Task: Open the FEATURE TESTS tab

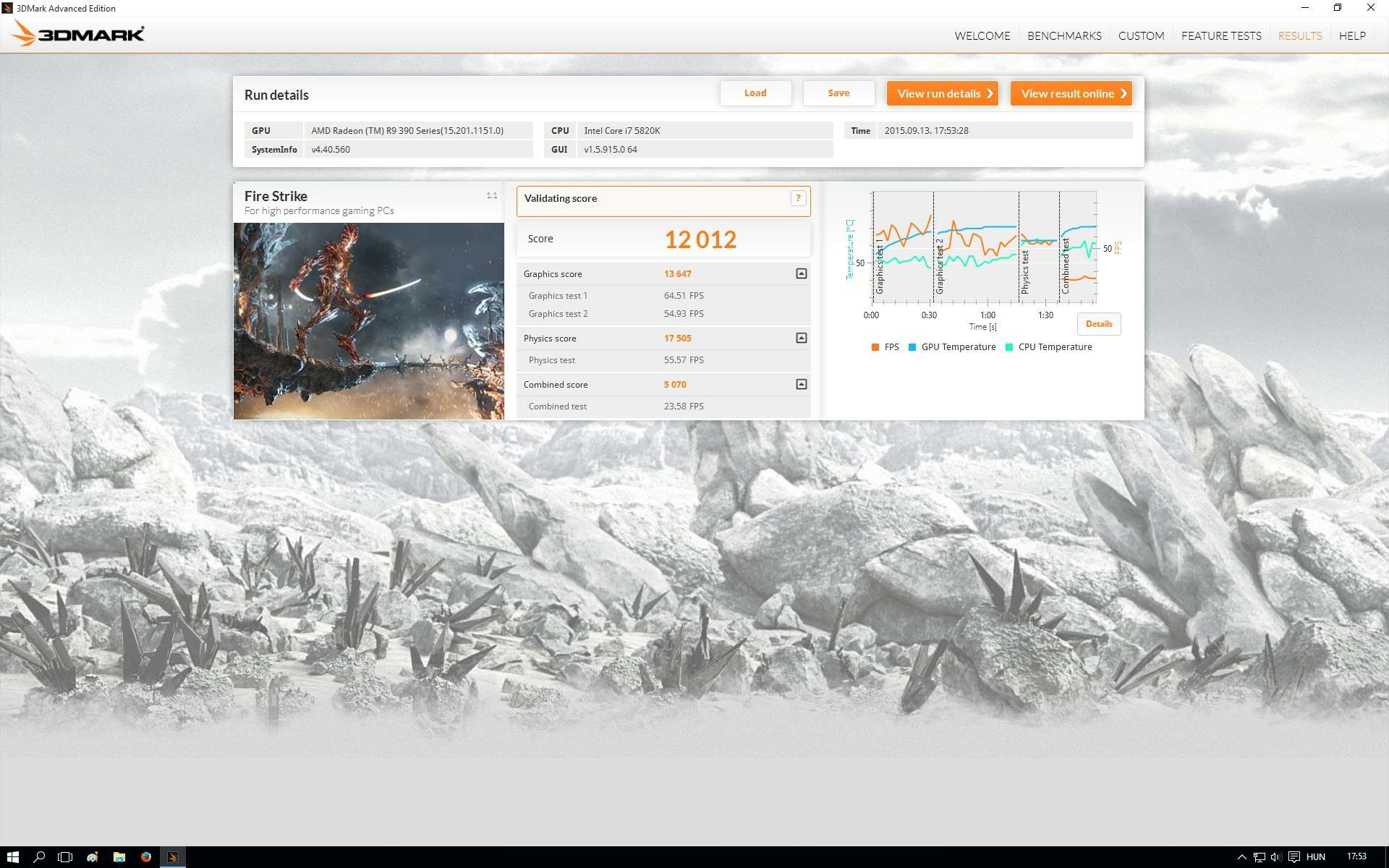Action: pos(1221,35)
